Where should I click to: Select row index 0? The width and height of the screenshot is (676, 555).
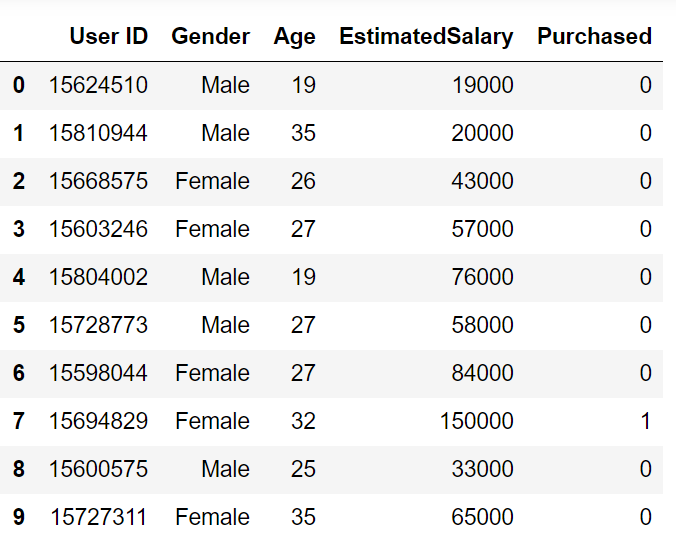(x=19, y=86)
